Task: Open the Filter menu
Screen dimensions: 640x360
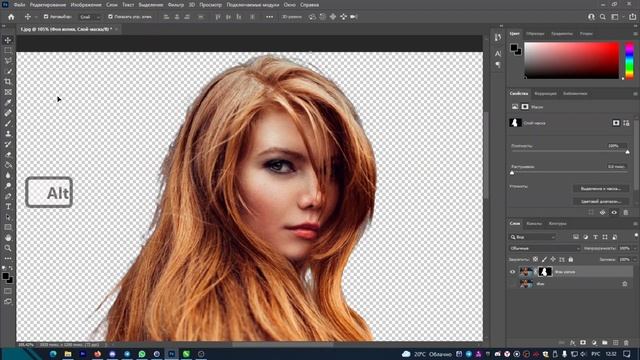Action: click(176, 5)
